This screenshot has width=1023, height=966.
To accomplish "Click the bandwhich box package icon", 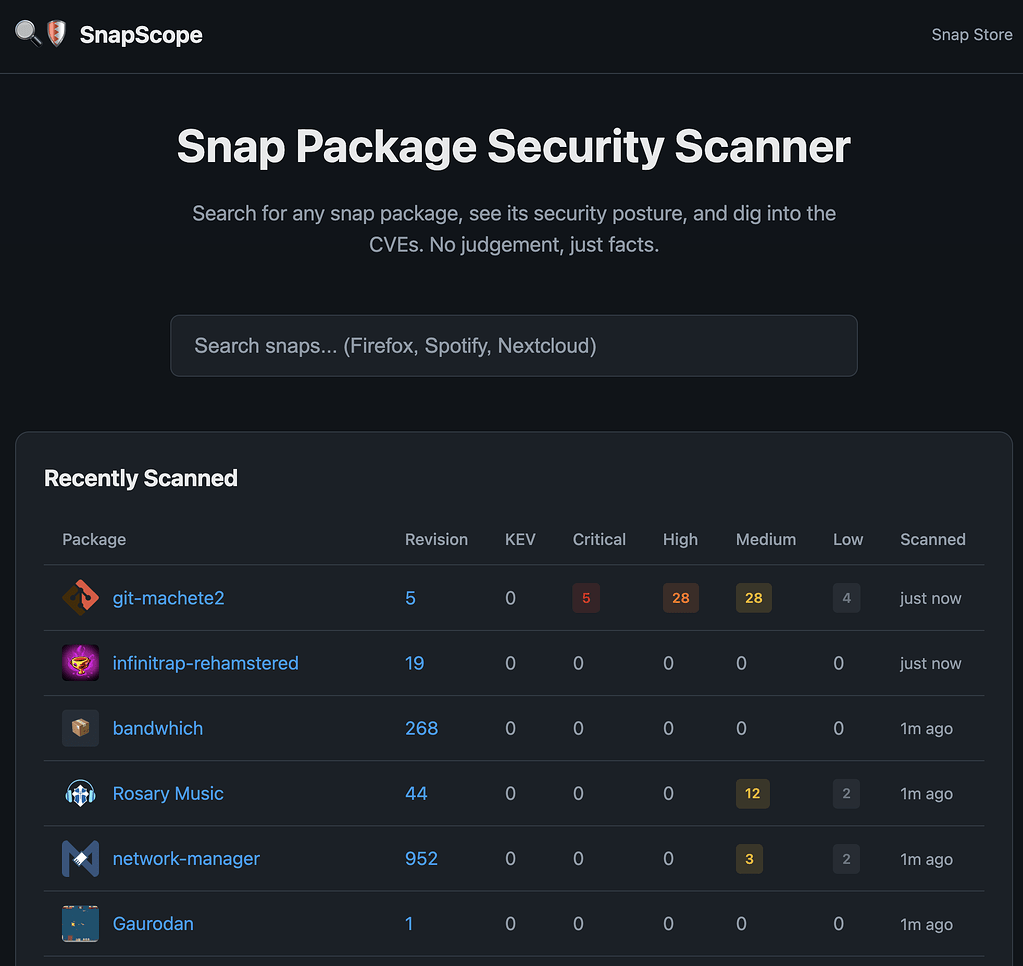I will click(x=80, y=728).
